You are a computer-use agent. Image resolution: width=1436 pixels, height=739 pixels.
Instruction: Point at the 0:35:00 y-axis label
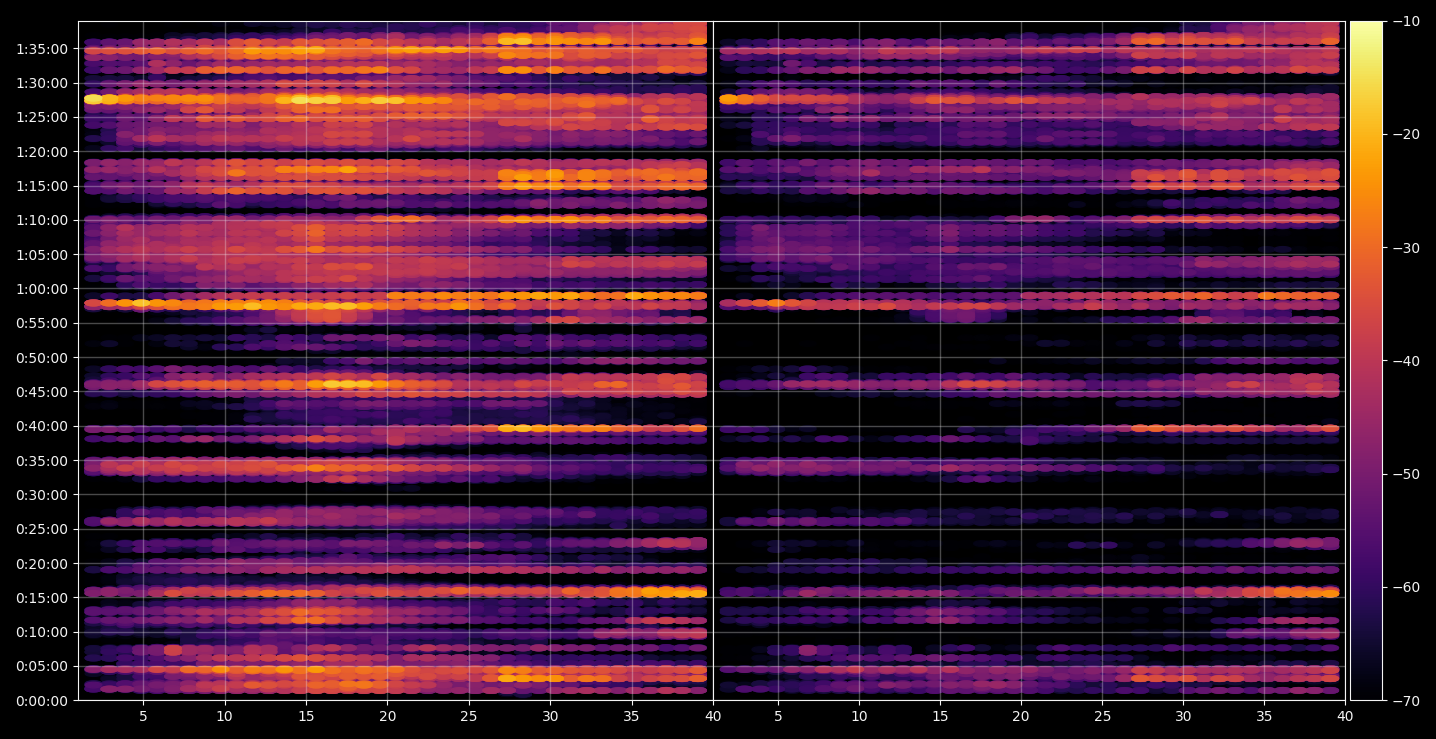click(42, 461)
